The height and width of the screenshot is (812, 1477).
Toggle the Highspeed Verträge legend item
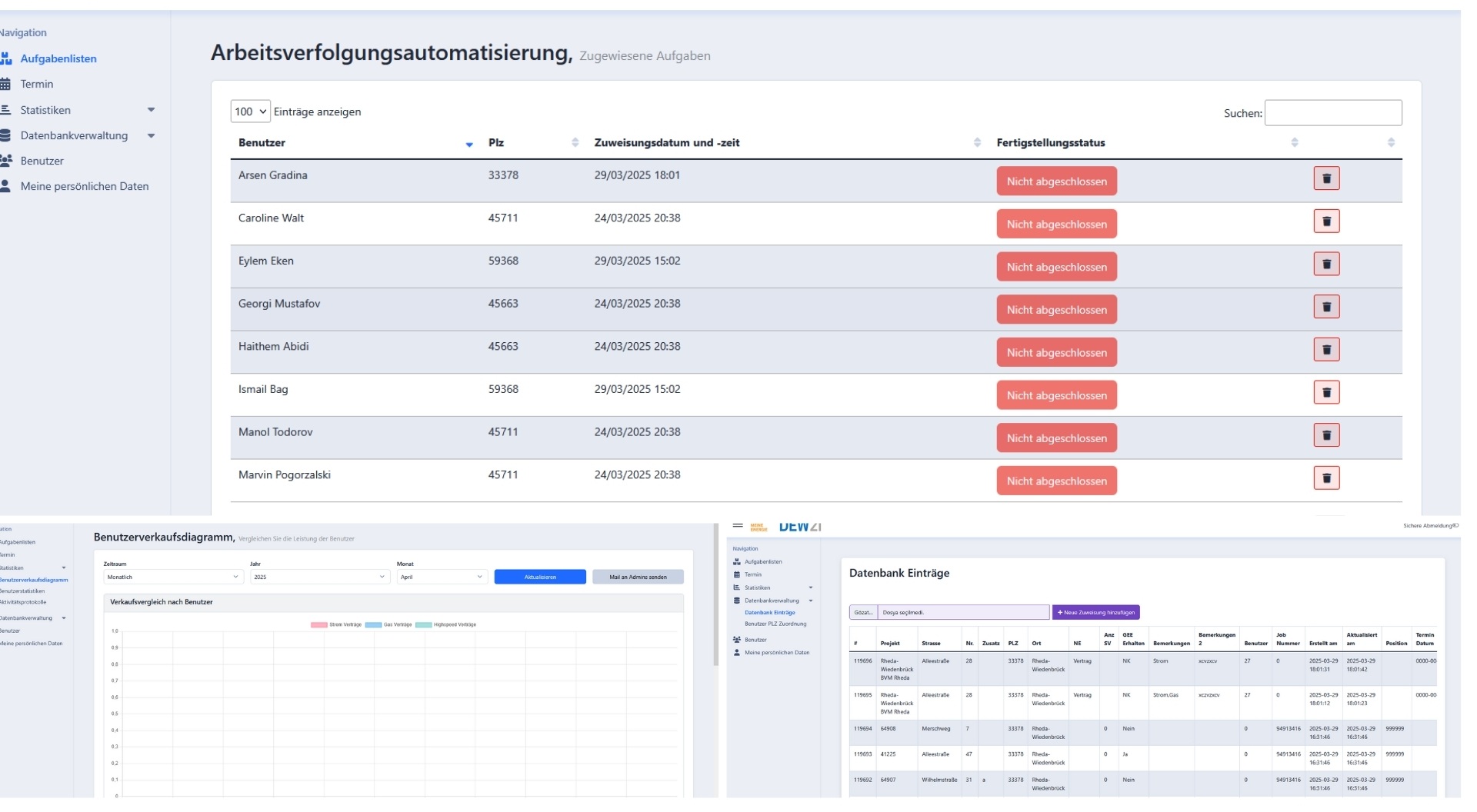pyautogui.click(x=445, y=624)
